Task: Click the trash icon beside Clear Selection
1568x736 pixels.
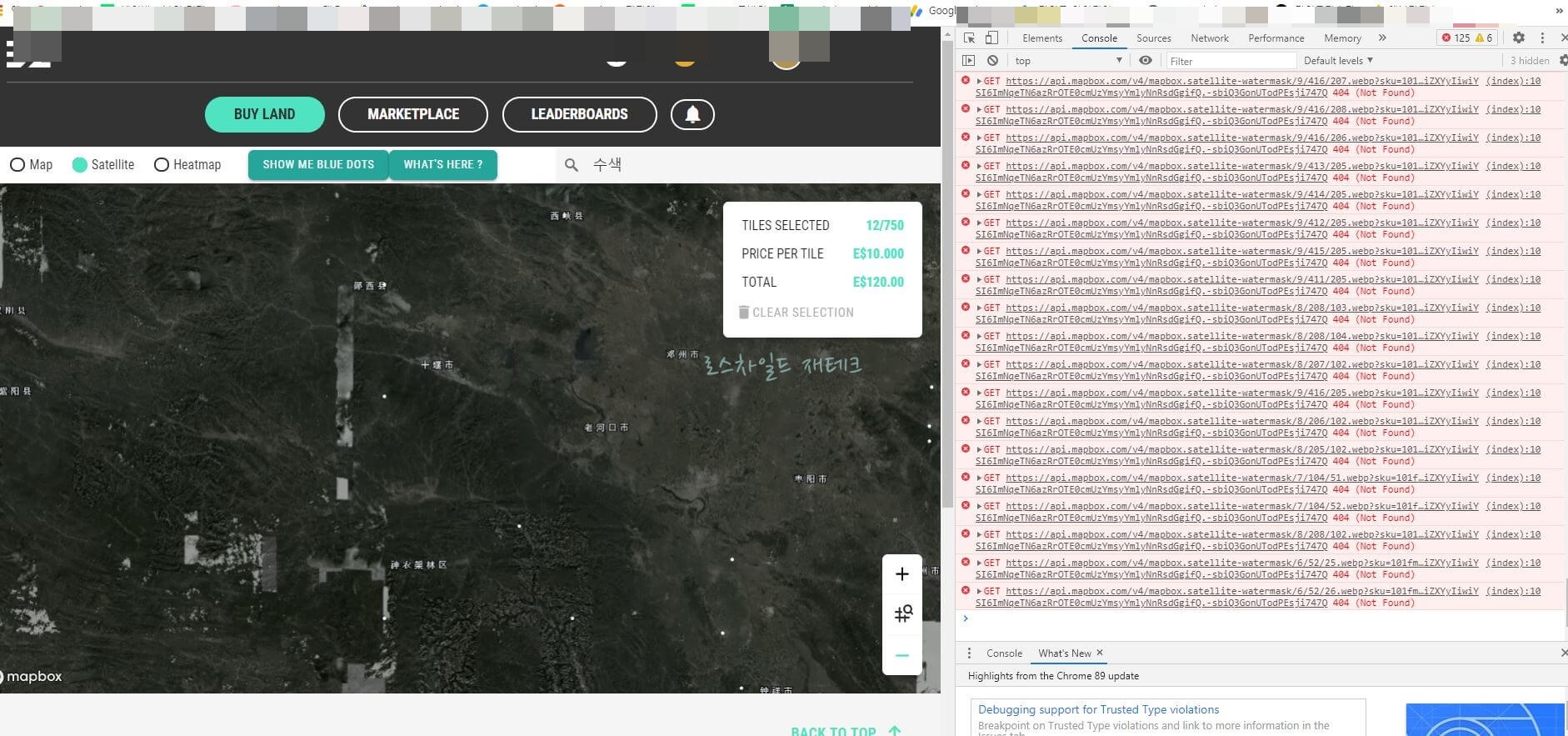Action: 743,313
